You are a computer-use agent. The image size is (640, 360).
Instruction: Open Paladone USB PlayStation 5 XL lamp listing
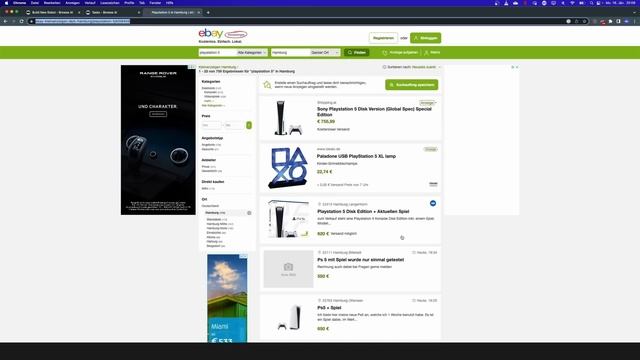[356, 156]
